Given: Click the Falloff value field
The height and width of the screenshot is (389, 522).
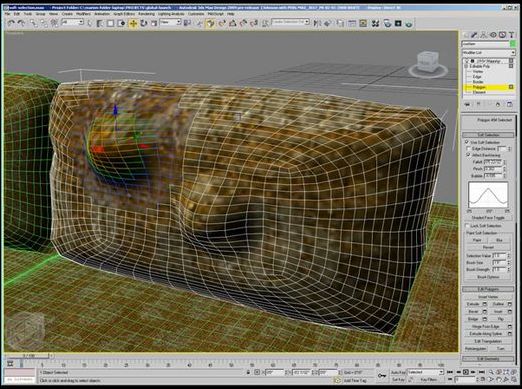Looking at the screenshot, I should [x=493, y=162].
